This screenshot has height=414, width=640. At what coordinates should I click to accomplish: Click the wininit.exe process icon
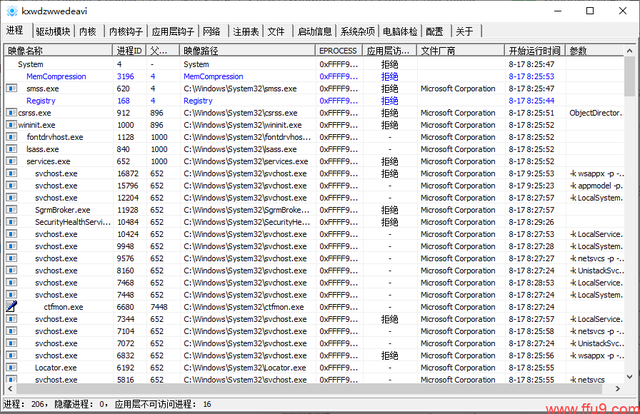coord(12,125)
